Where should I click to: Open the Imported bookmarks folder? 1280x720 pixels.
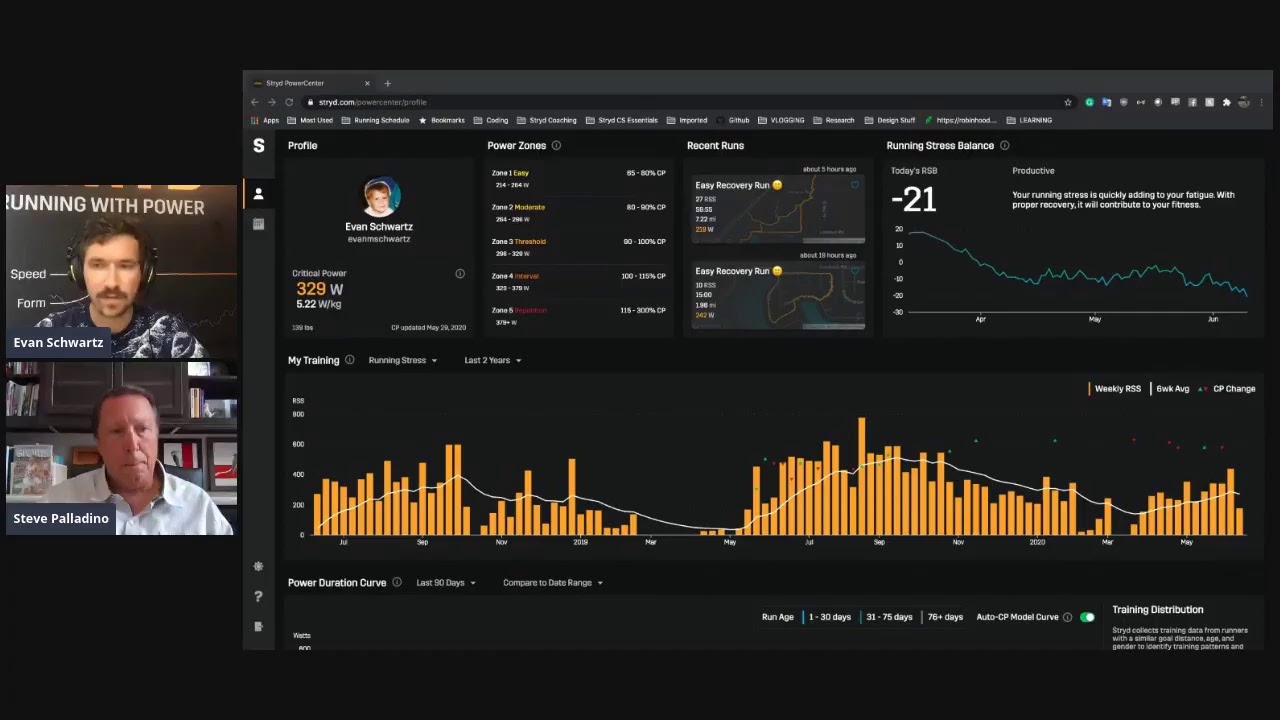point(687,120)
